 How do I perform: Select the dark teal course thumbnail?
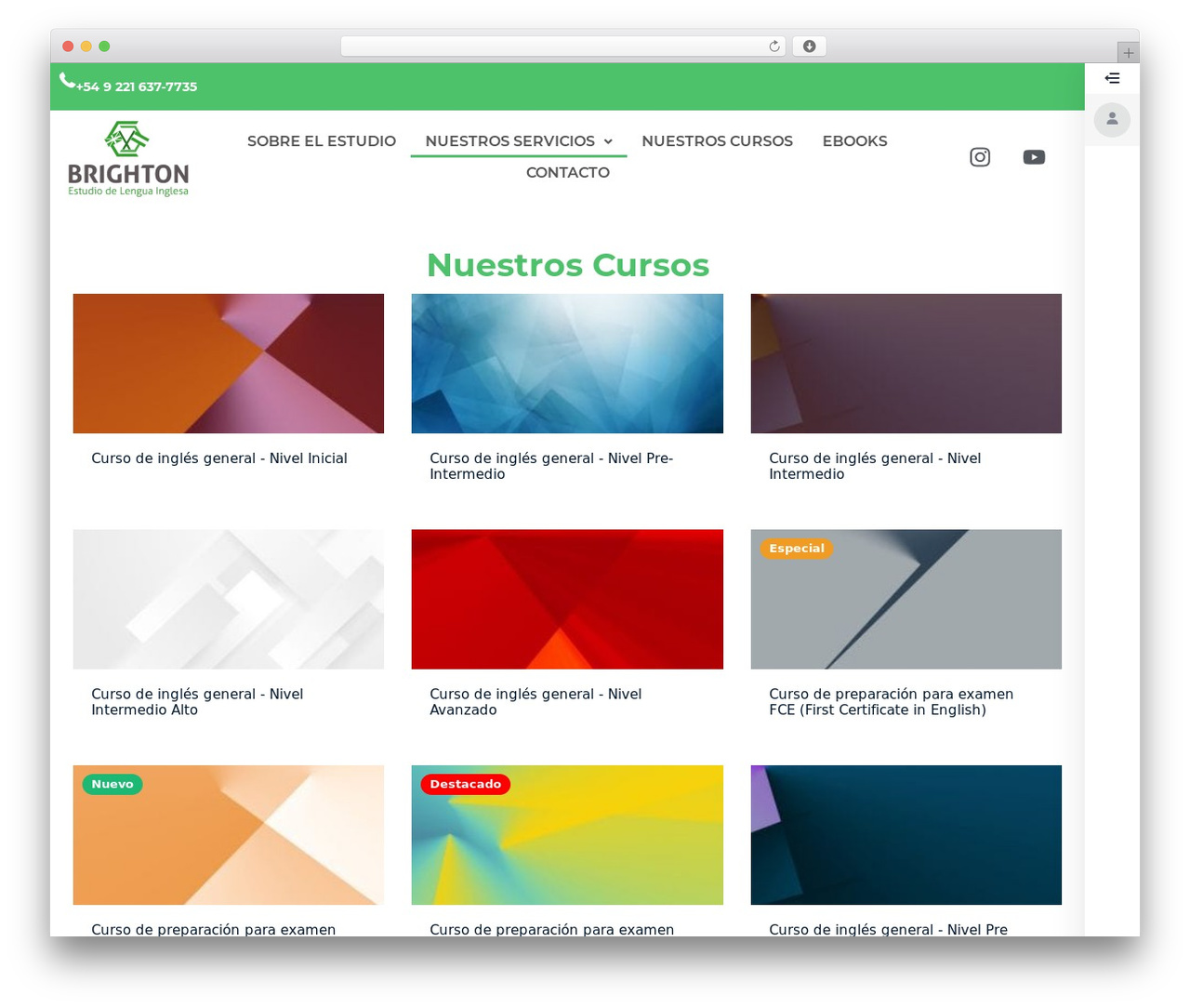coord(906,835)
